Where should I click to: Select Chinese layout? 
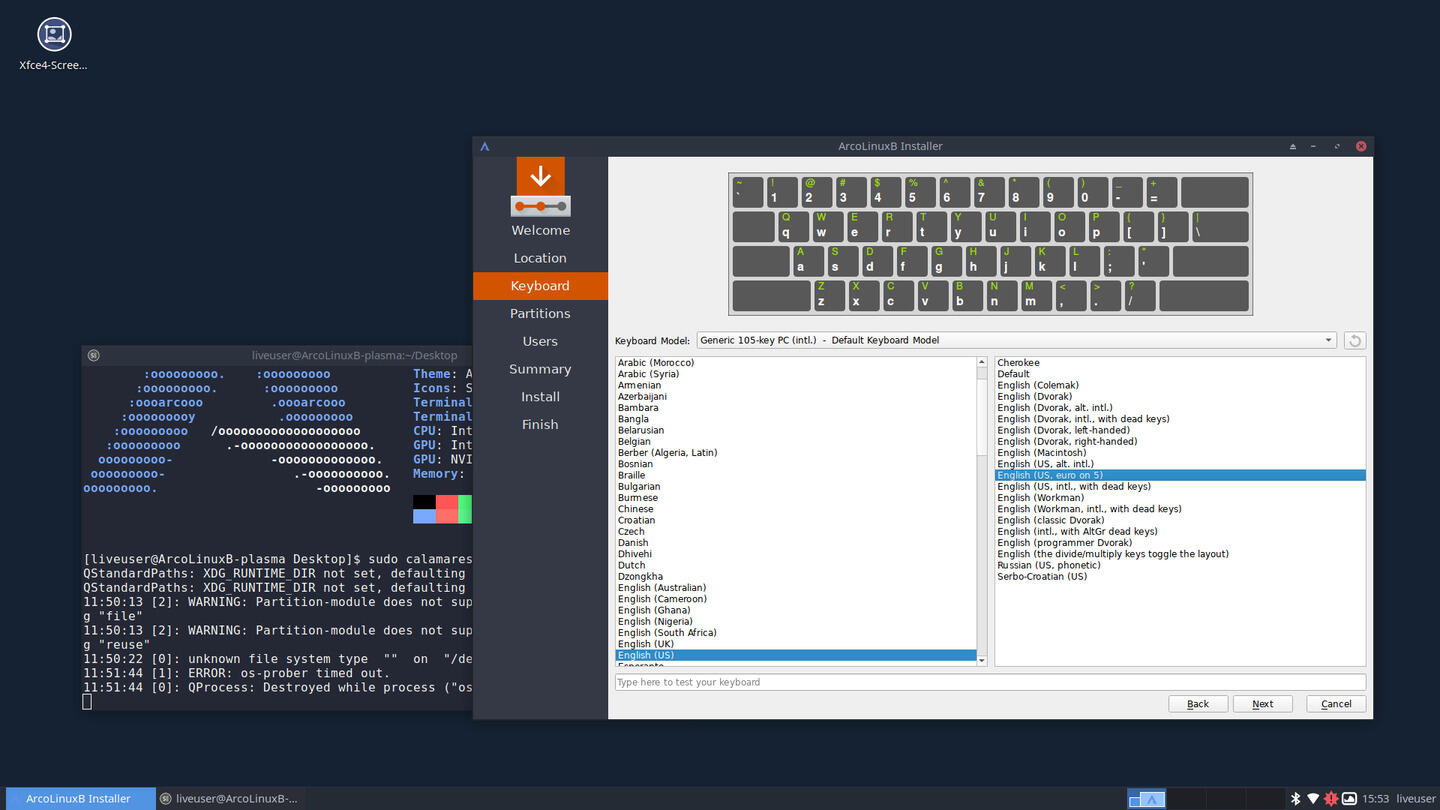click(796, 509)
